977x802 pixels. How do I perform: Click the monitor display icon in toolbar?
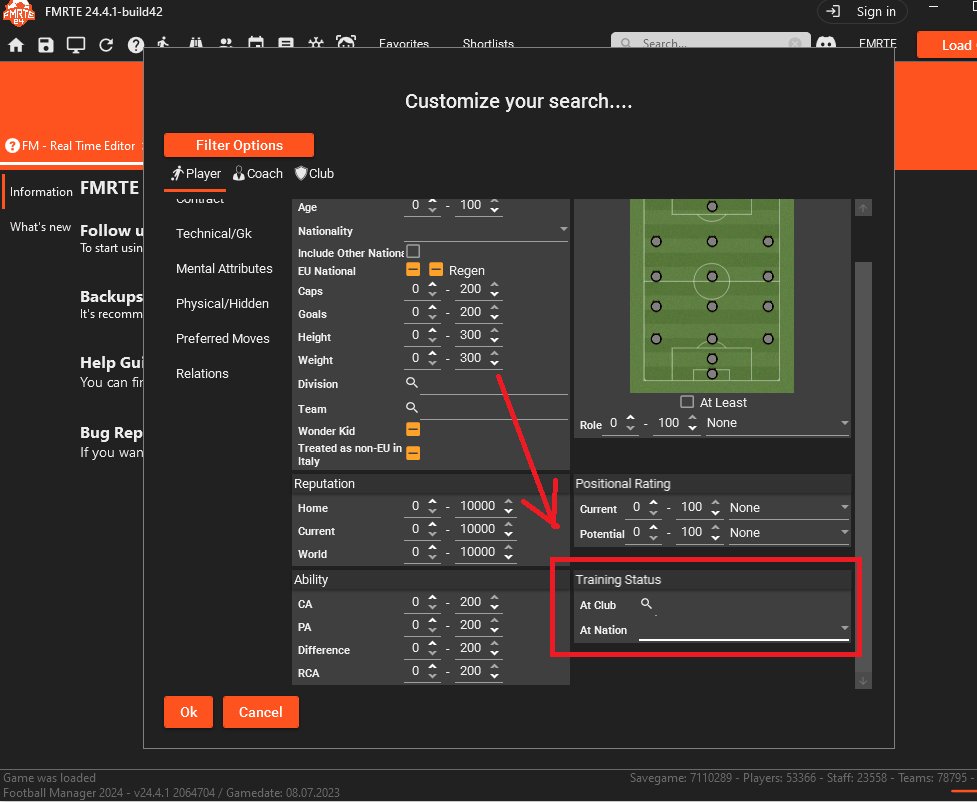[76, 45]
